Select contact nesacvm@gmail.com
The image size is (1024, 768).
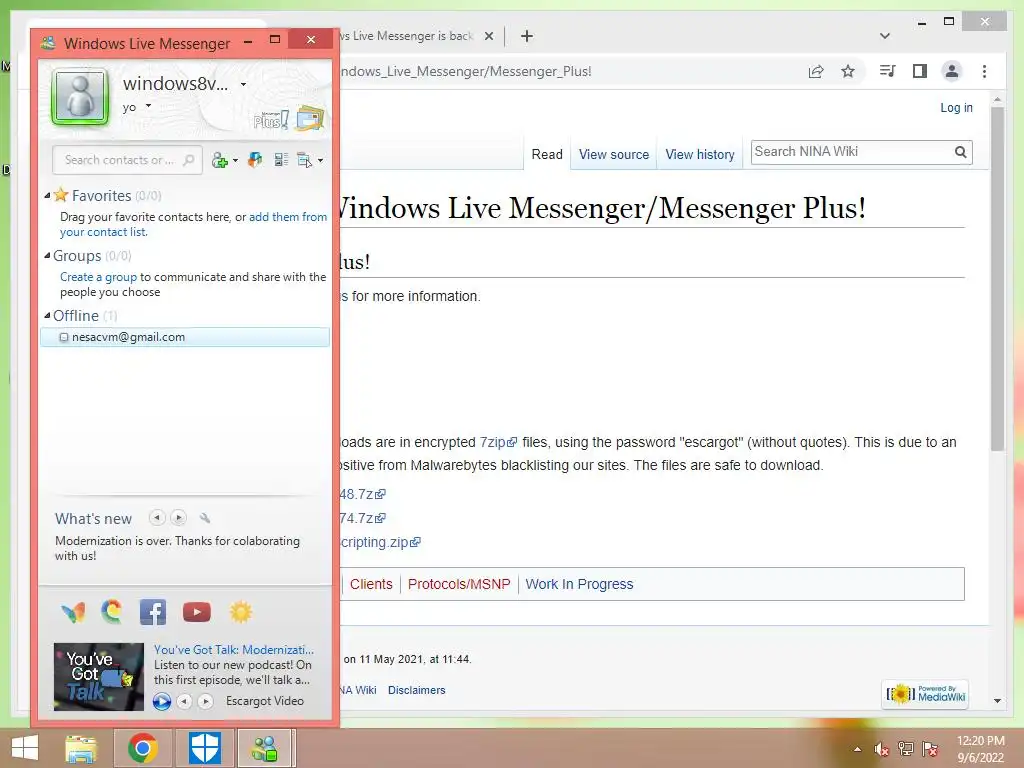pos(185,337)
